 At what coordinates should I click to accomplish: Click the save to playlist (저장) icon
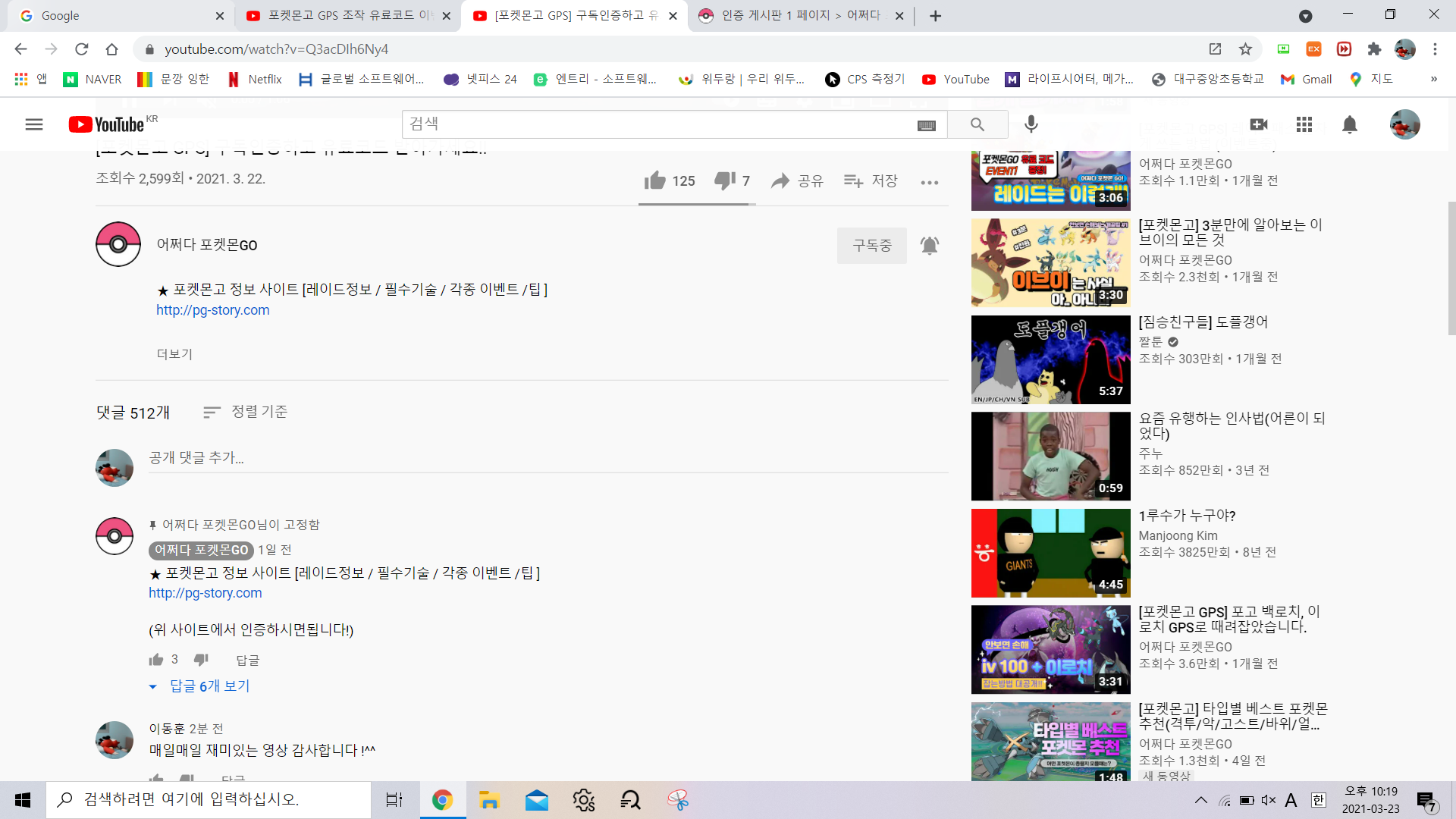(x=854, y=180)
